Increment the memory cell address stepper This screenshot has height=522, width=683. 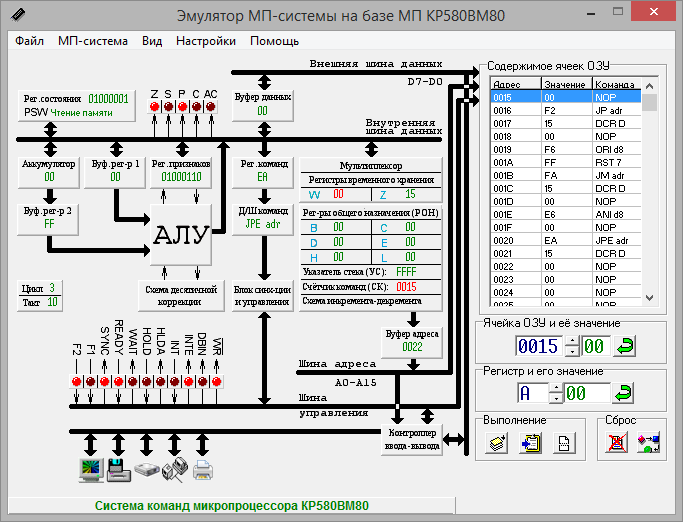(572, 341)
